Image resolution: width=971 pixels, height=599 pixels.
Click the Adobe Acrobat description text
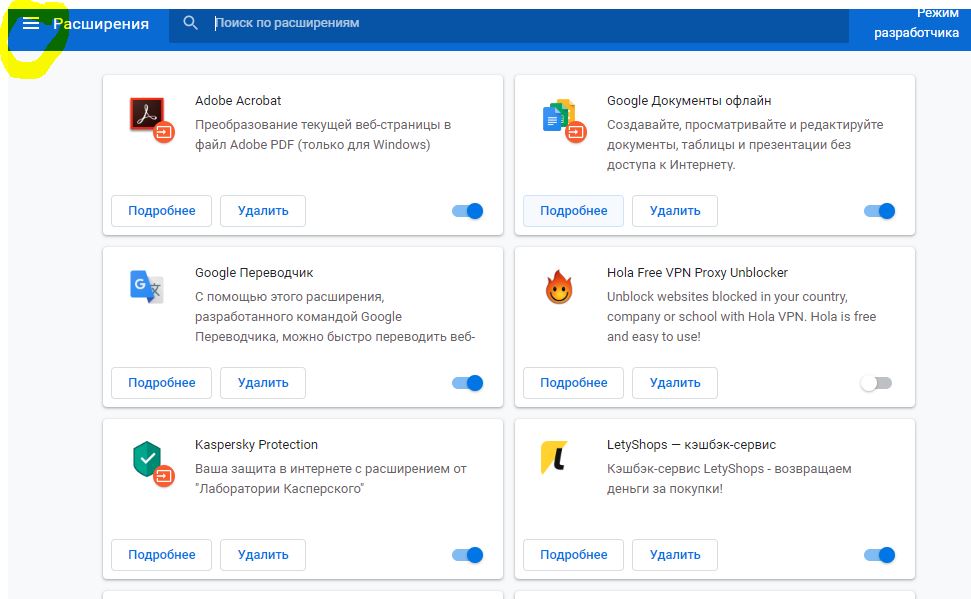coord(323,134)
